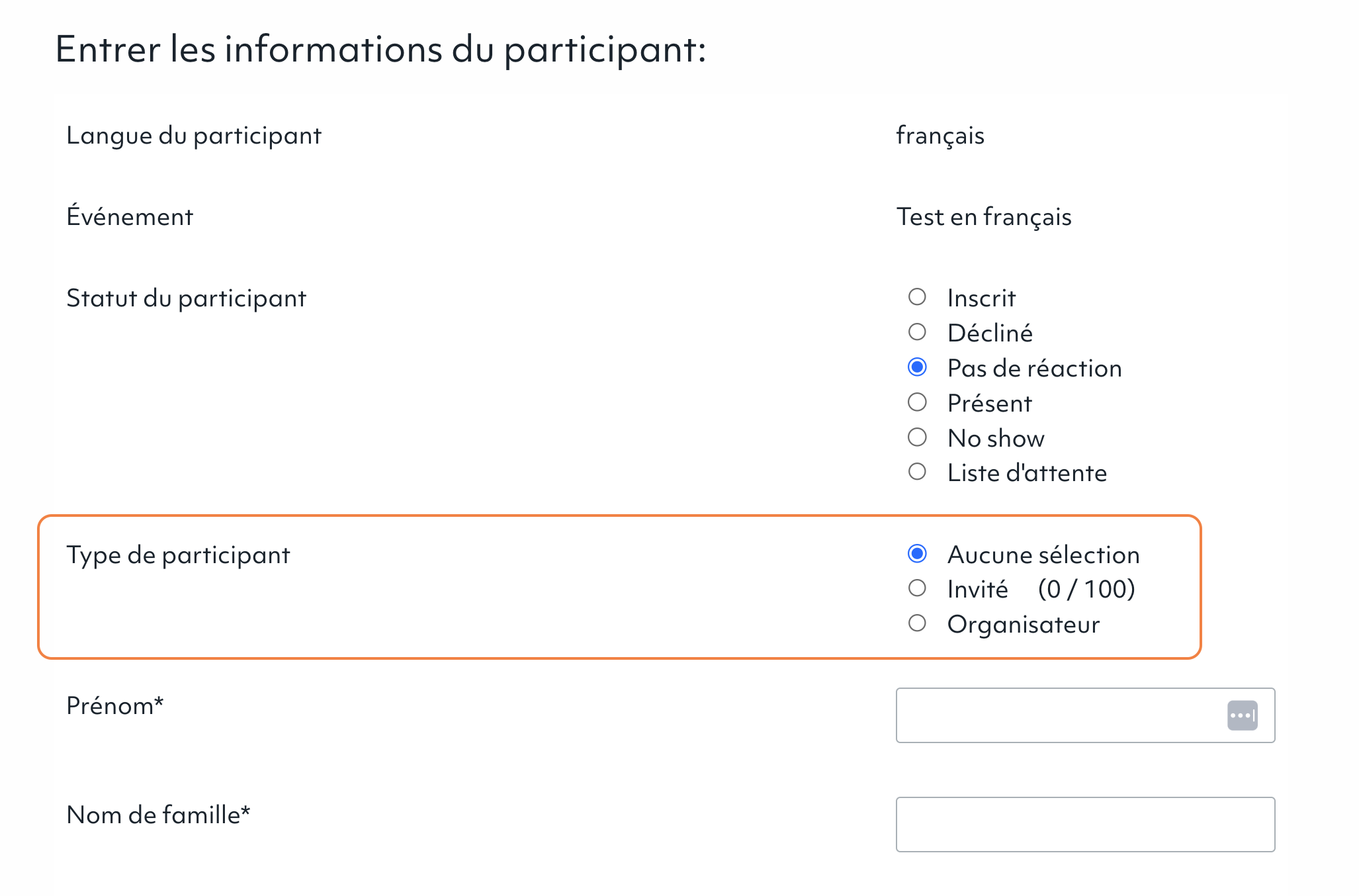Focus the Nom de famille text field
This screenshot has height=896, width=1359.
pyautogui.click(x=1085, y=825)
